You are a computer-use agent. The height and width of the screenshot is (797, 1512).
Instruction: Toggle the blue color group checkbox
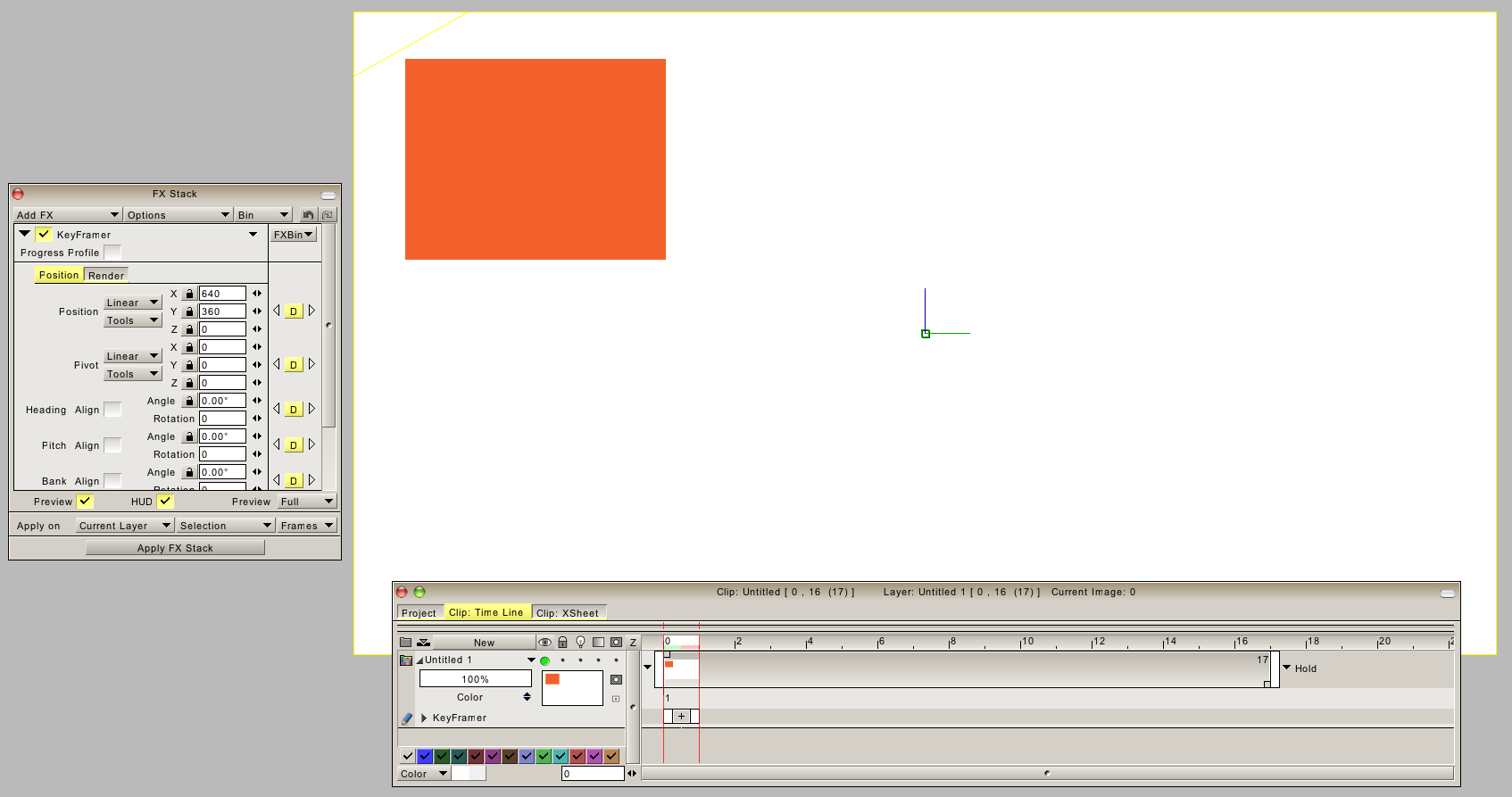(425, 756)
